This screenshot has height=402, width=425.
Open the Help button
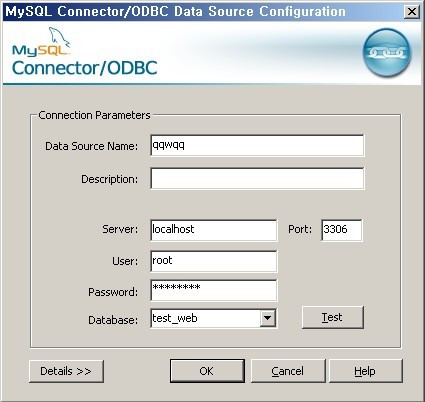point(365,371)
